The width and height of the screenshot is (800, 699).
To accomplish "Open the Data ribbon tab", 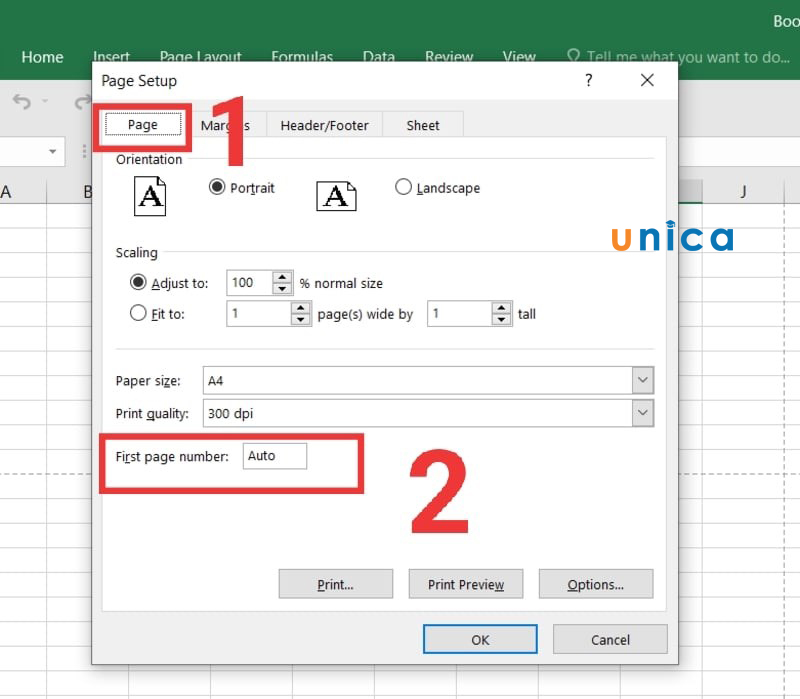I will 379,55.
